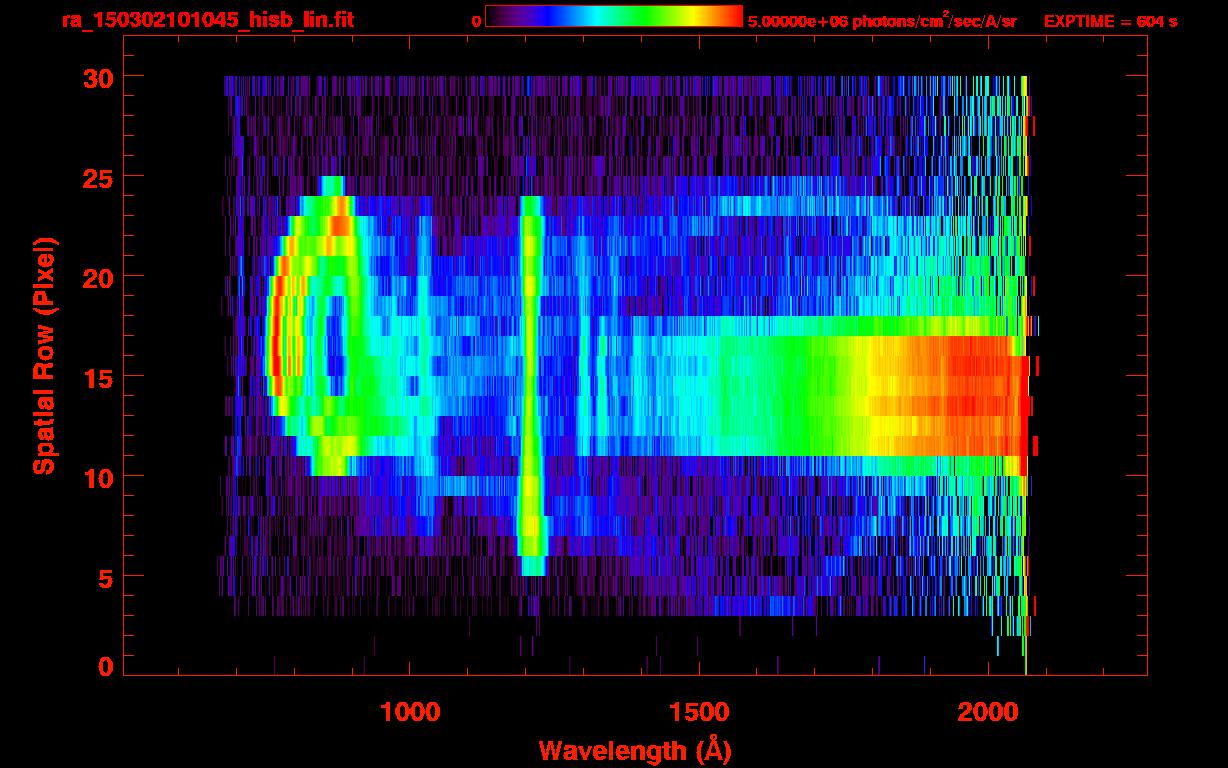This screenshot has height=768, width=1228.
Task: Click the y-axis tick label 25
Action: coord(97,177)
